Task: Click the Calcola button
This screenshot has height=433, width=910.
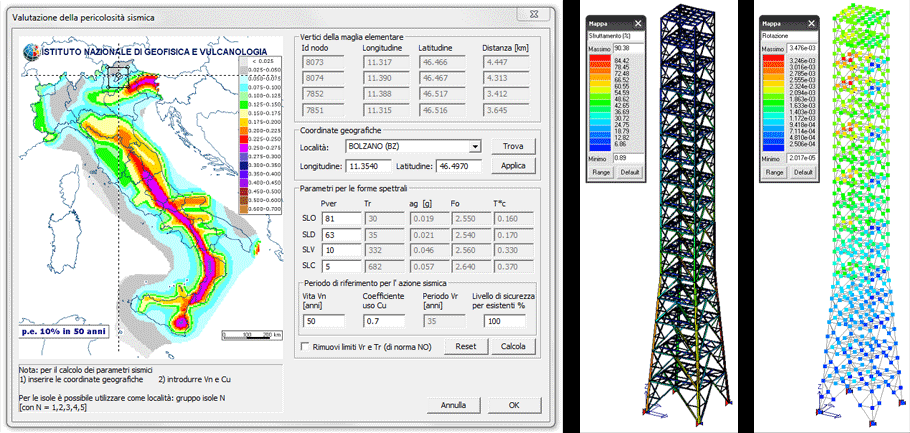Action: pos(513,347)
